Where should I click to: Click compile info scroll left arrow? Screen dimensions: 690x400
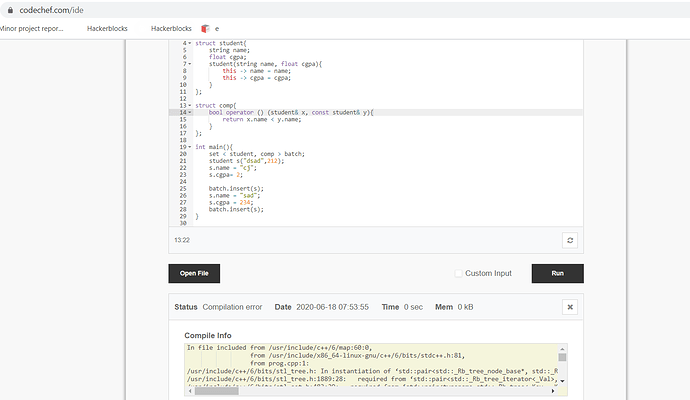(190, 391)
